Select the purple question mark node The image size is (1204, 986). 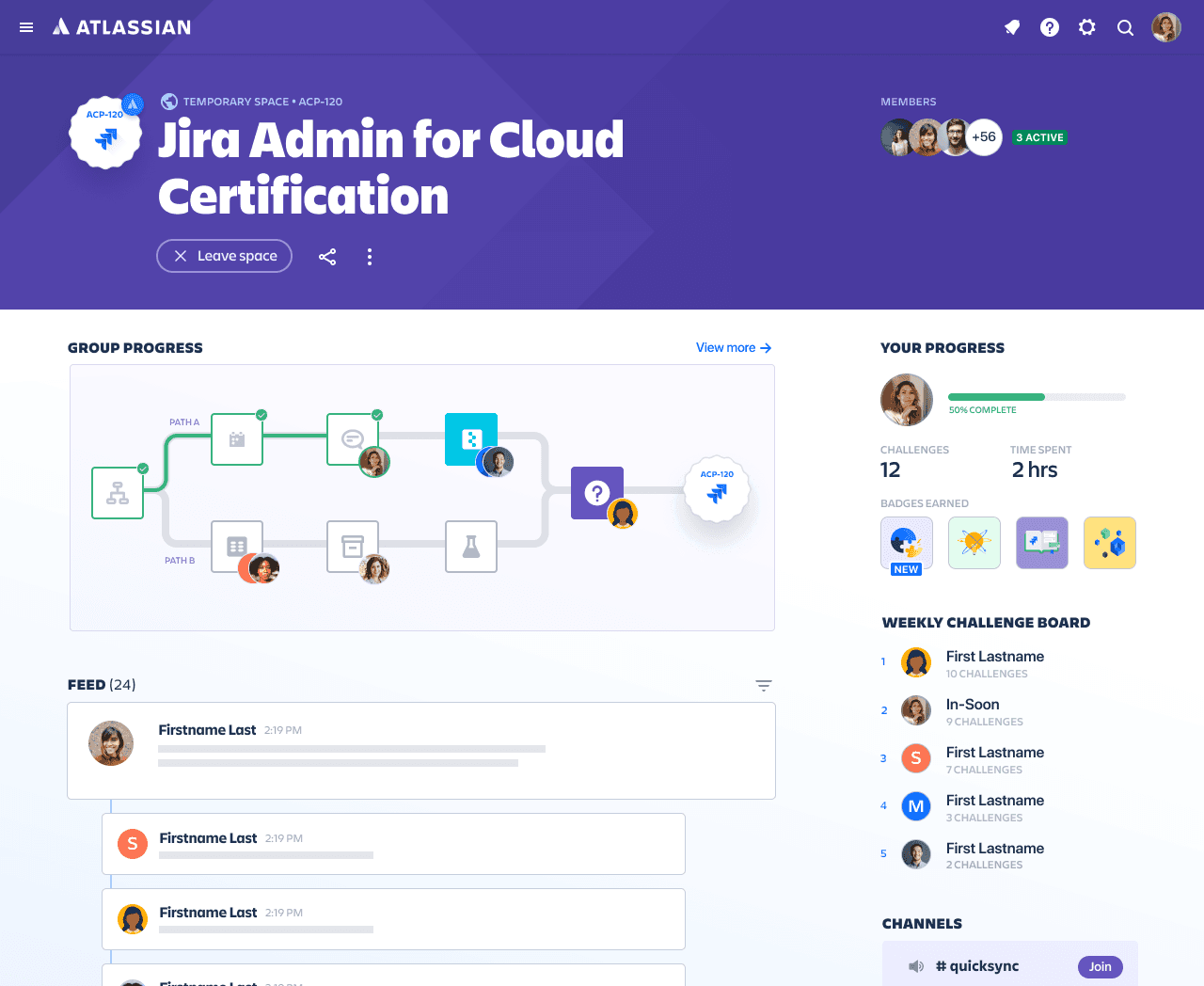[x=597, y=492]
